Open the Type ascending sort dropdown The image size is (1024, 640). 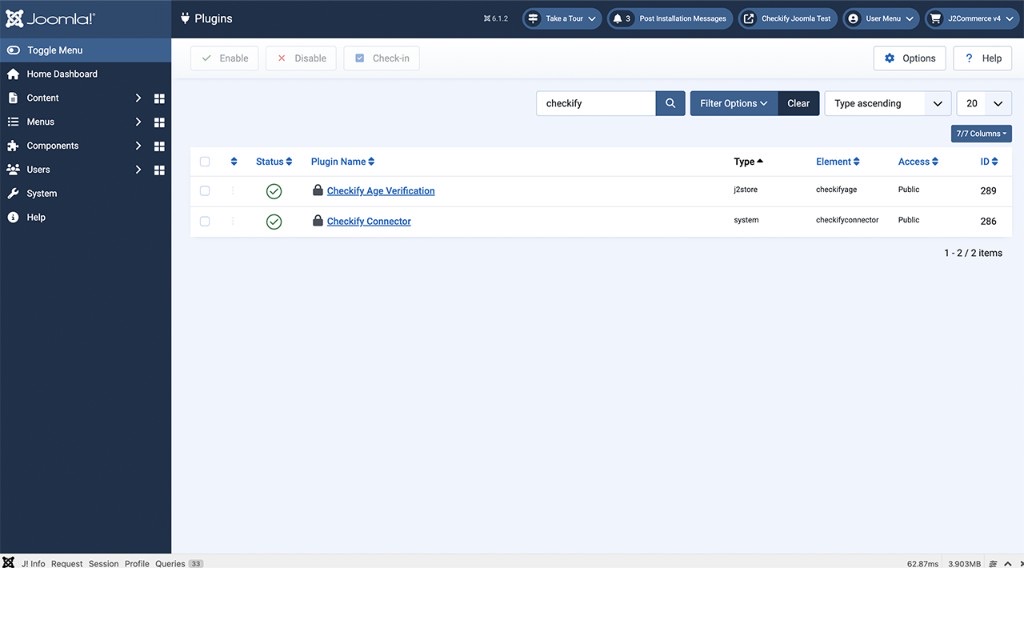pyautogui.click(x=888, y=103)
